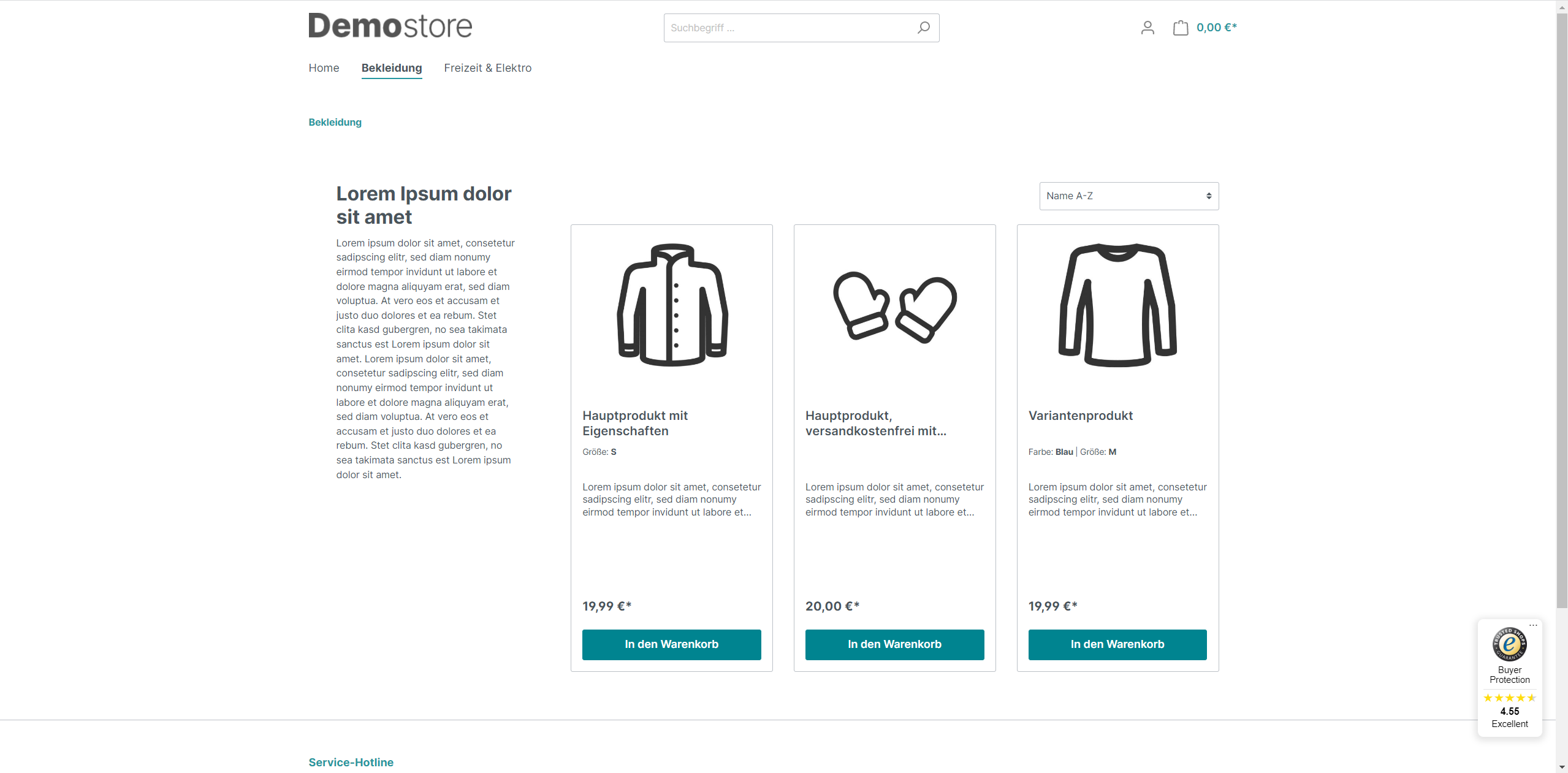Click the user account icon
This screenshot has height=773, width=1568.
(1148, 27)
